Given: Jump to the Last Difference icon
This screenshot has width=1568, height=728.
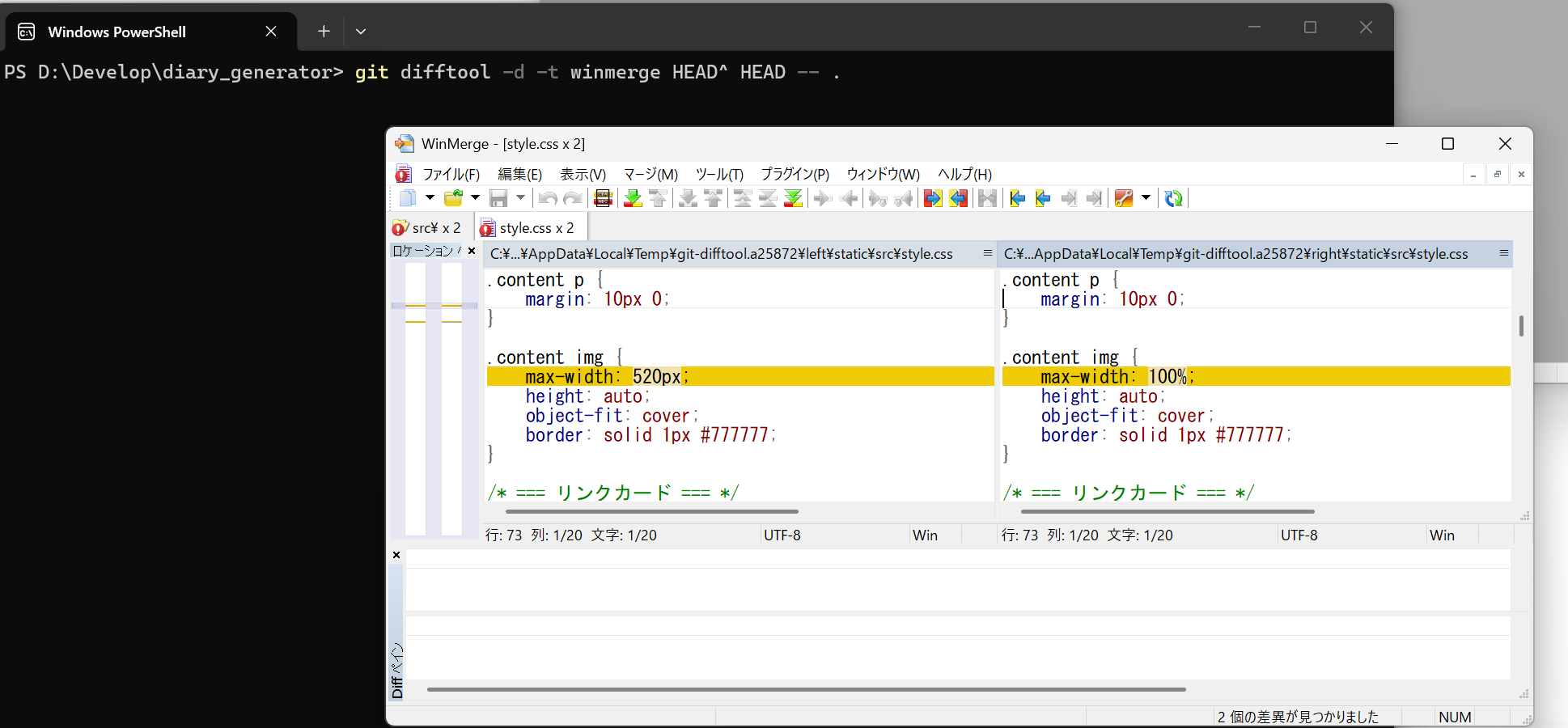Looking at the screenshot, I should (794, 198).
